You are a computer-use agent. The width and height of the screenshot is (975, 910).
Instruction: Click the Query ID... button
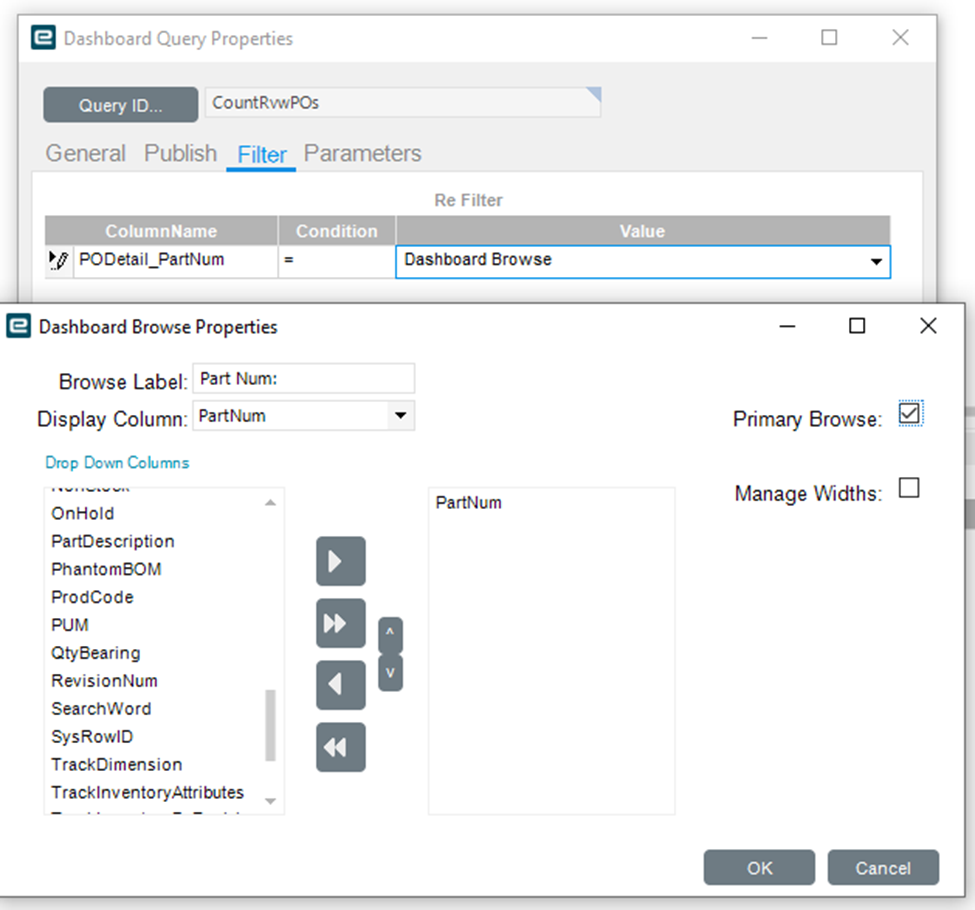tap(120, 105)
